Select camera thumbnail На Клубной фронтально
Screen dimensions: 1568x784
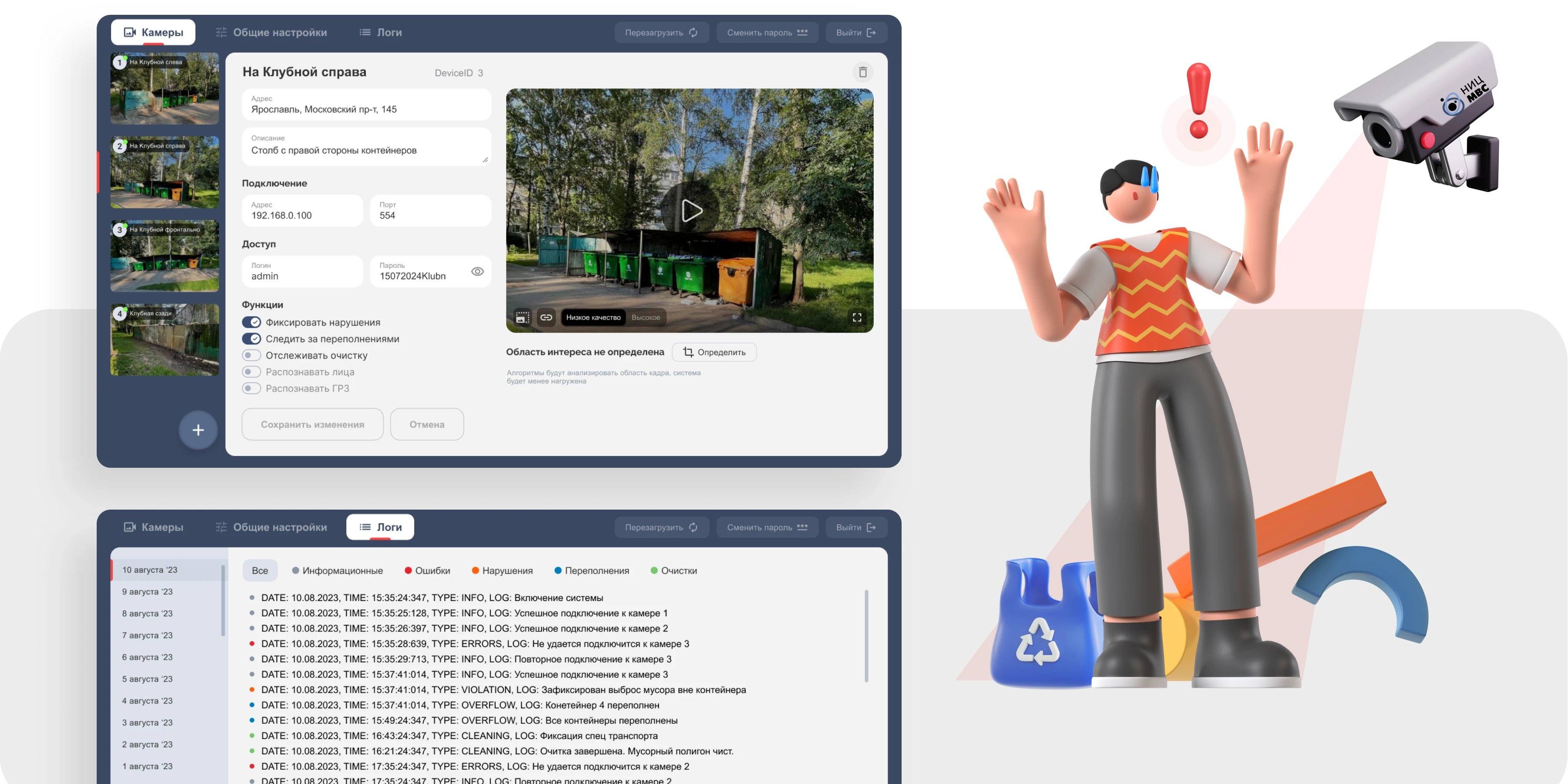(x=164, y=256)
